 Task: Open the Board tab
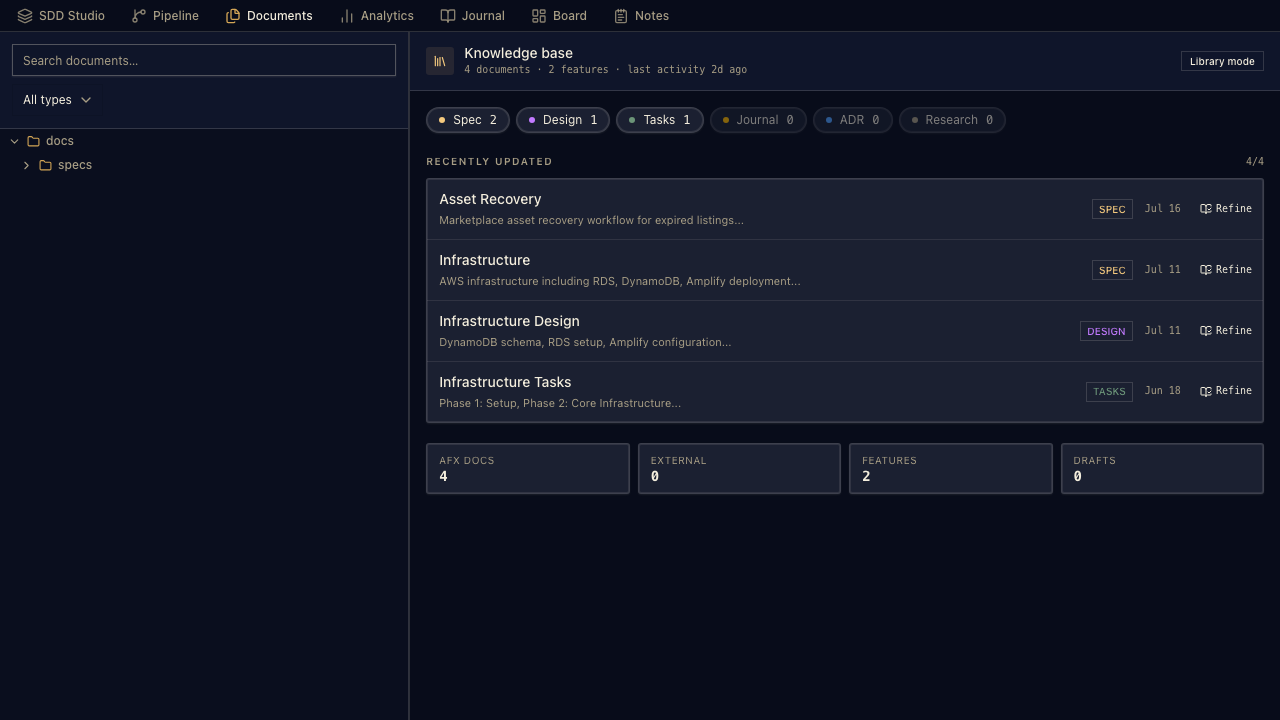559,16
